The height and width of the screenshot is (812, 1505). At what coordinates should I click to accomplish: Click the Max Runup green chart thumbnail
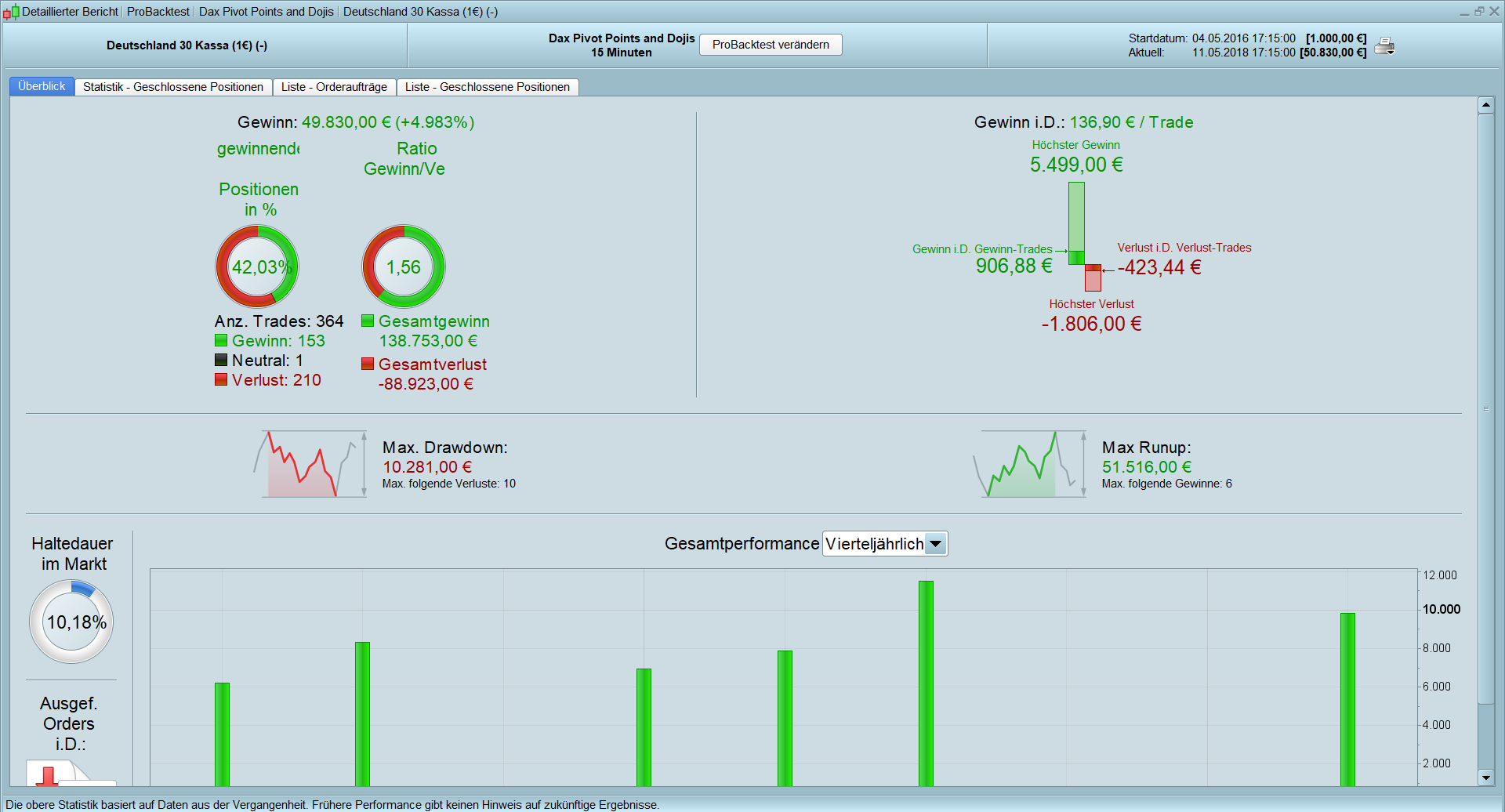[x=1030, y=463]
